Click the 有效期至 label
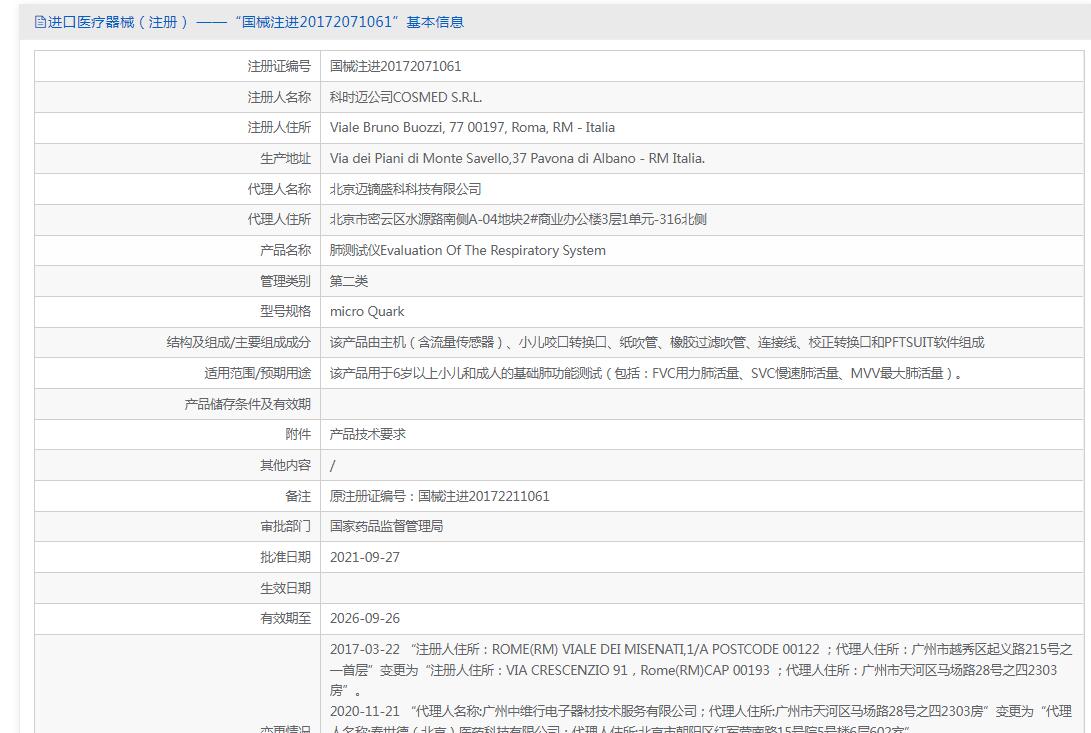The height and width of the screenshot is (733, 1091). click(285, 618)
